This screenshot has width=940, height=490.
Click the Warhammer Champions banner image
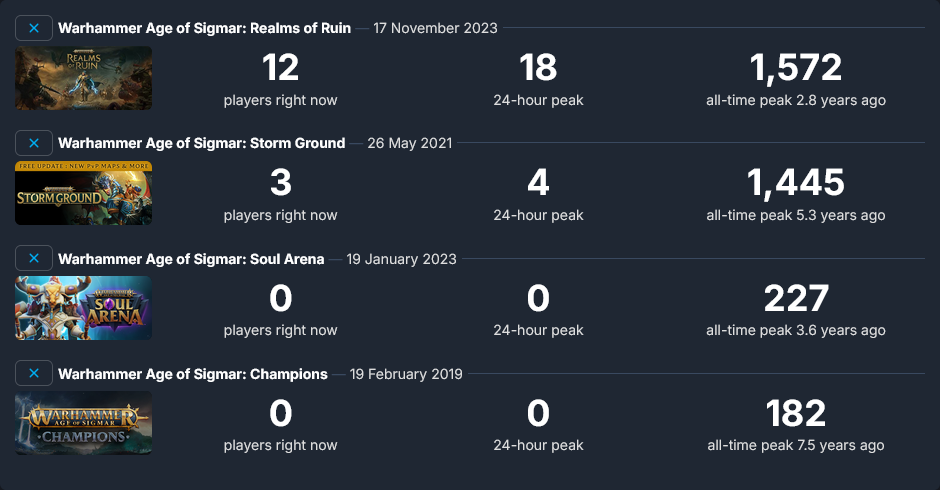click(83, 423)
